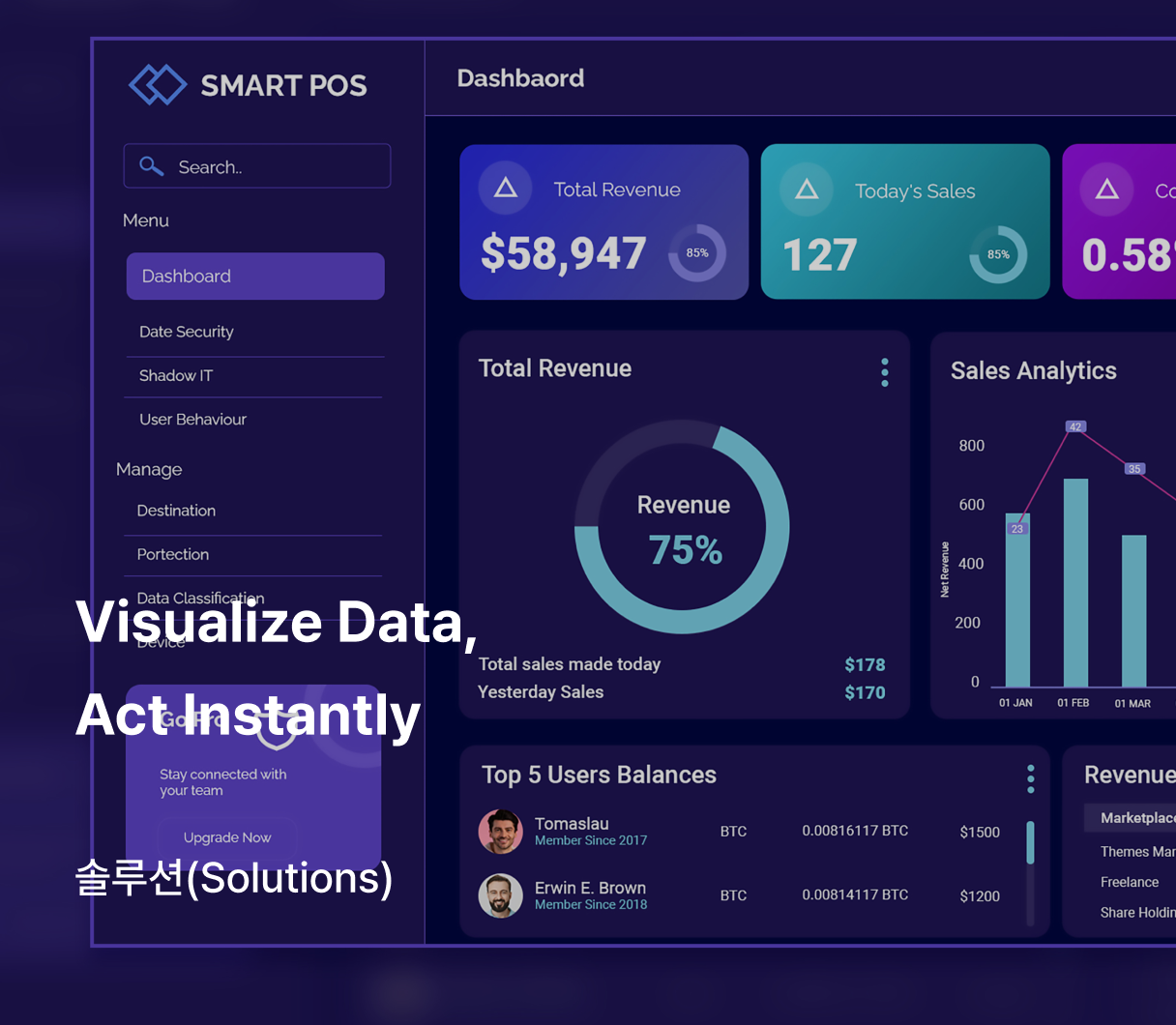
Task: Click Tomaslau's avatar photo
Action: [501, 832]
